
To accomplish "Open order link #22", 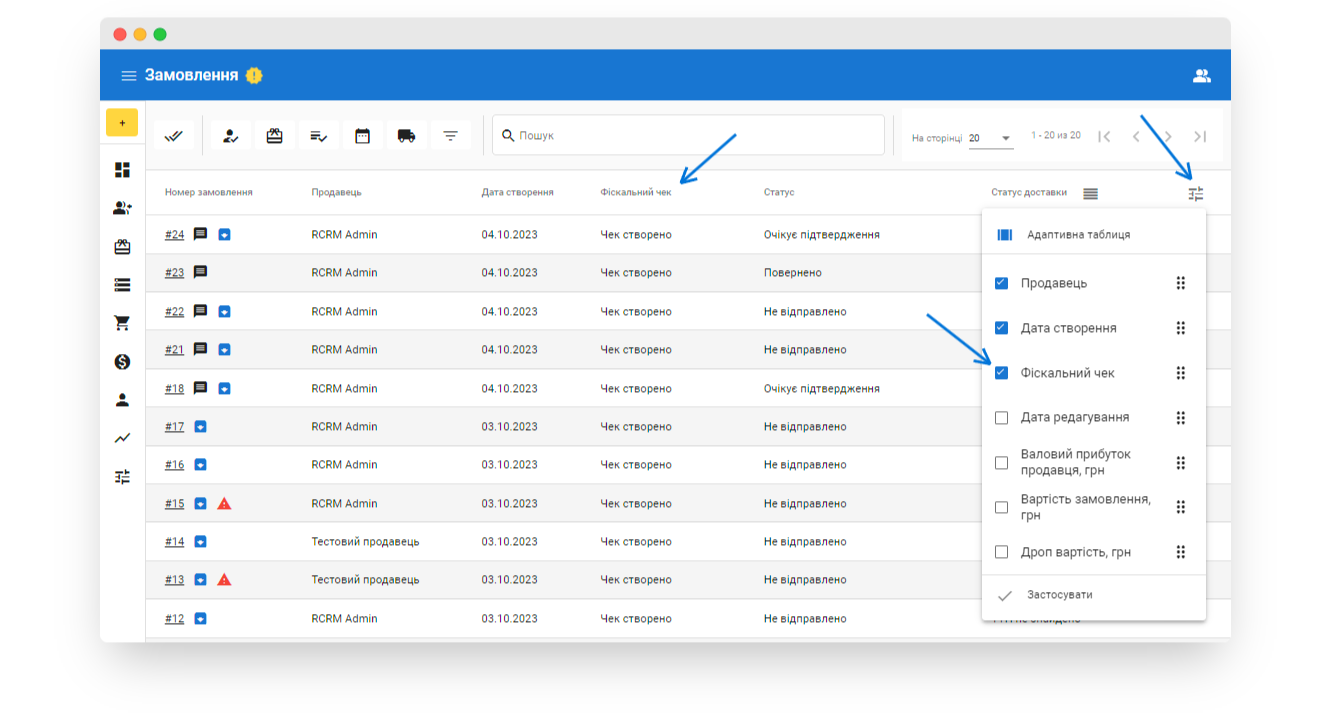I will click(174, 312).
